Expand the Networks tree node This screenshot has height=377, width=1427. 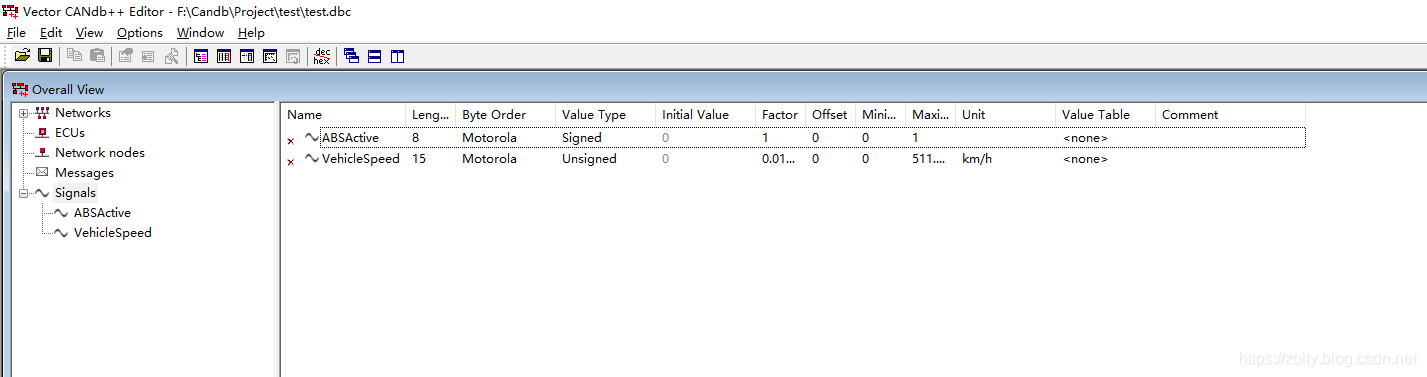tap(23, 113)
